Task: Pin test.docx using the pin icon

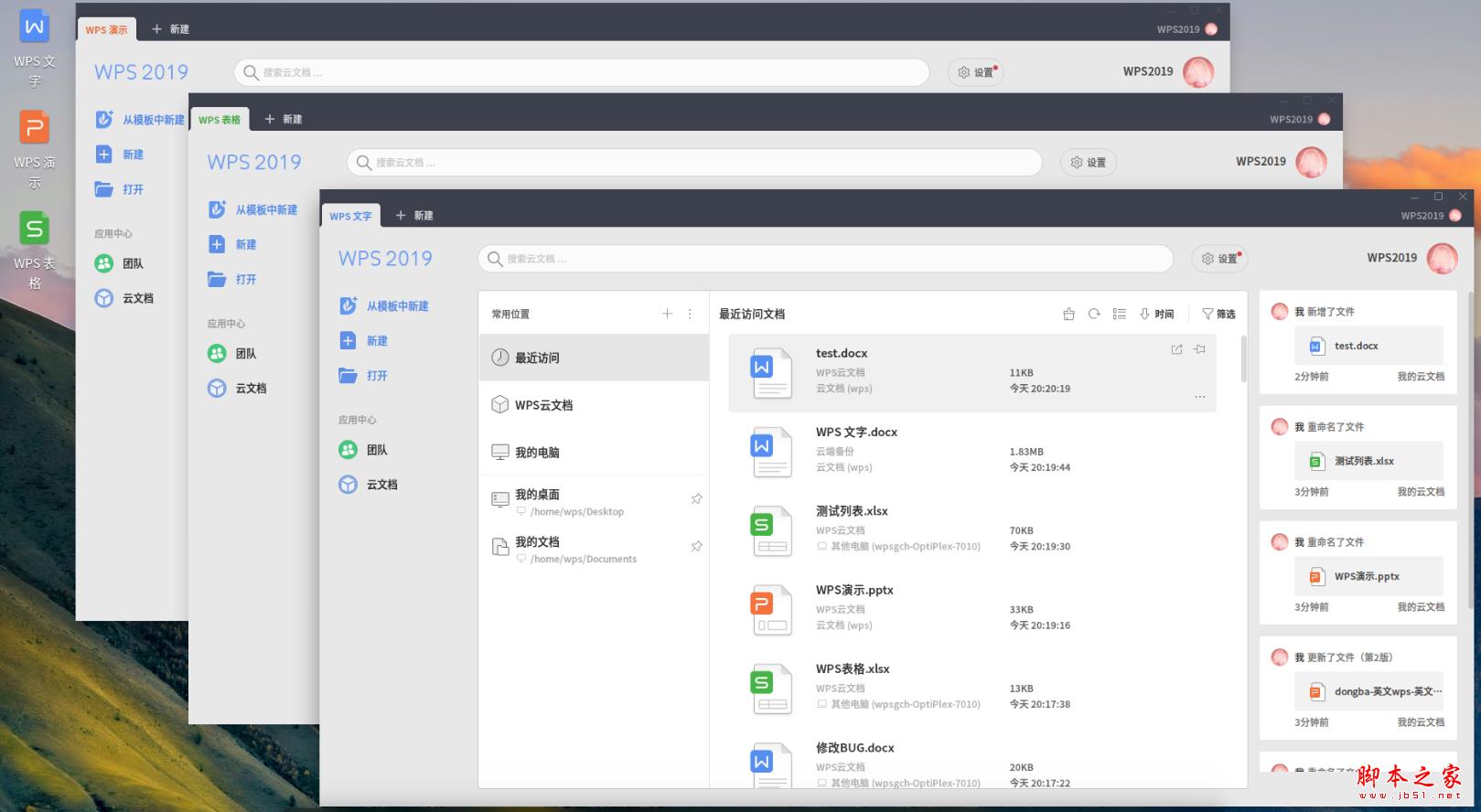Action: point(1199,349)
